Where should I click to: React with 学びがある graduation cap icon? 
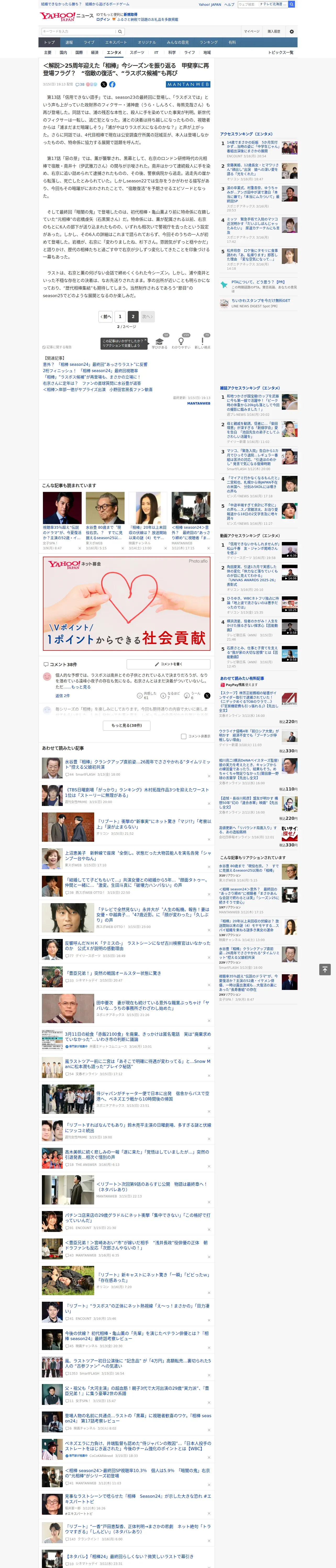(160, 342)
